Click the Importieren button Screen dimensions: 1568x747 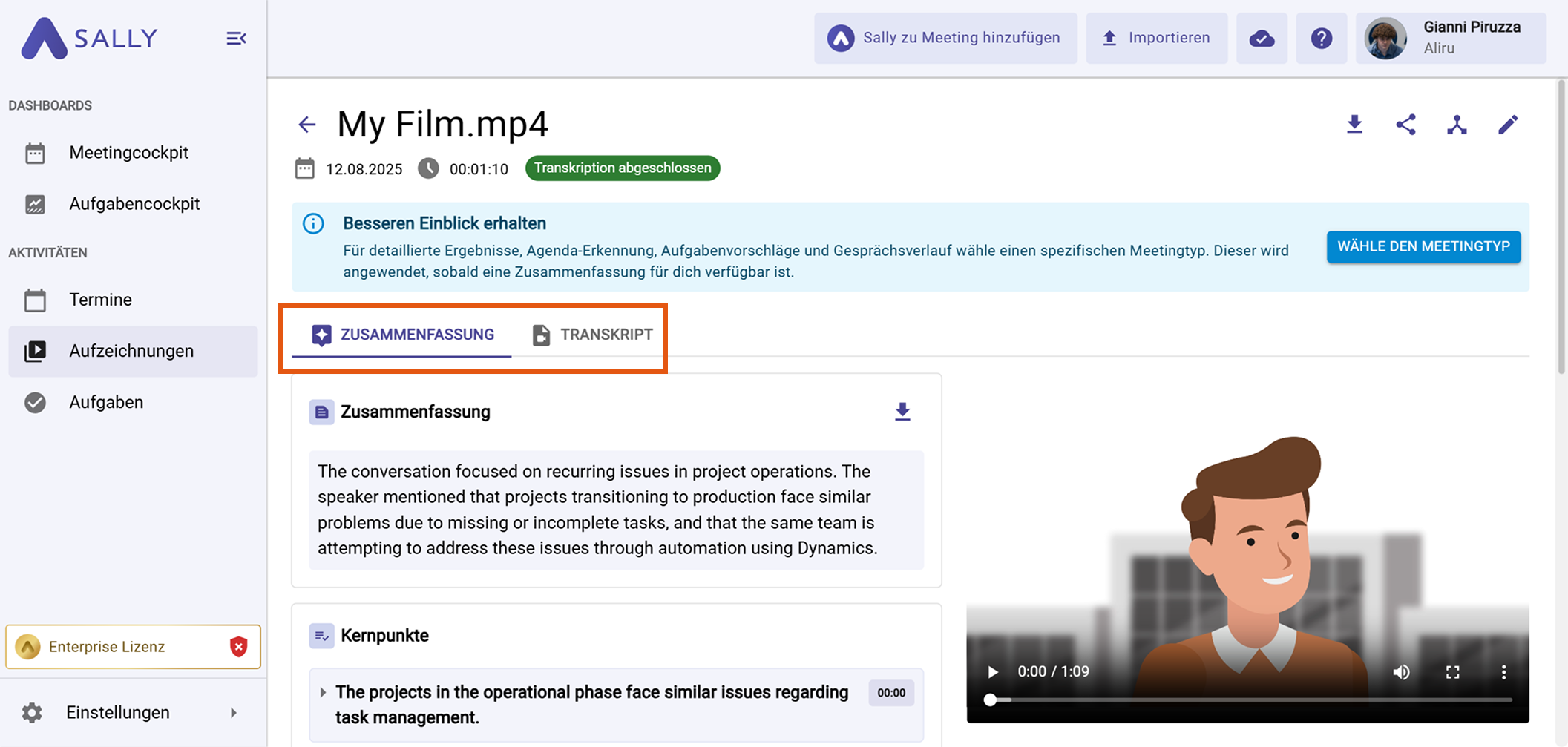(1156, 38)
